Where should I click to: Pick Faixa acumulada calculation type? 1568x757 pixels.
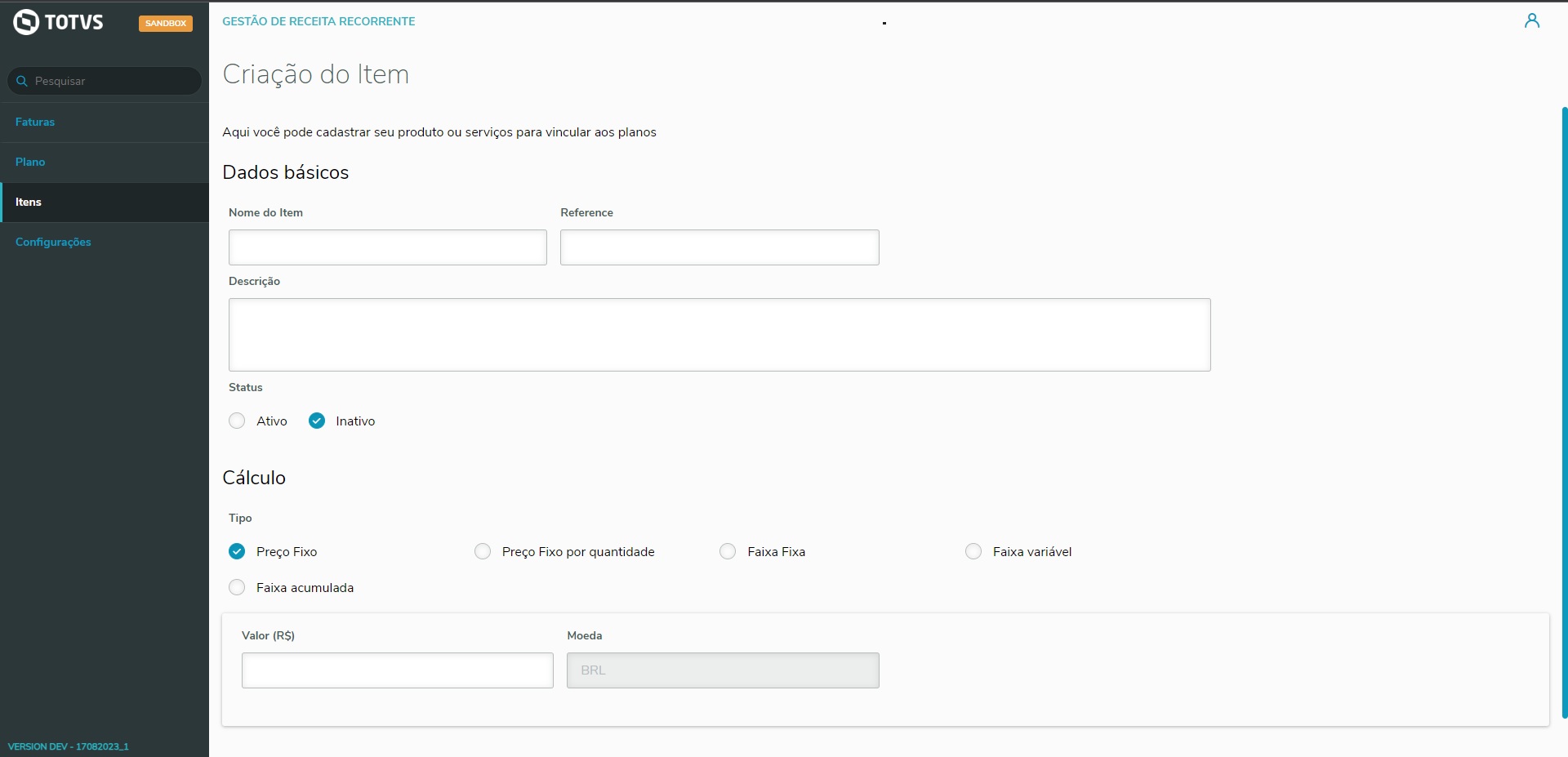click(x=237, y=588)
